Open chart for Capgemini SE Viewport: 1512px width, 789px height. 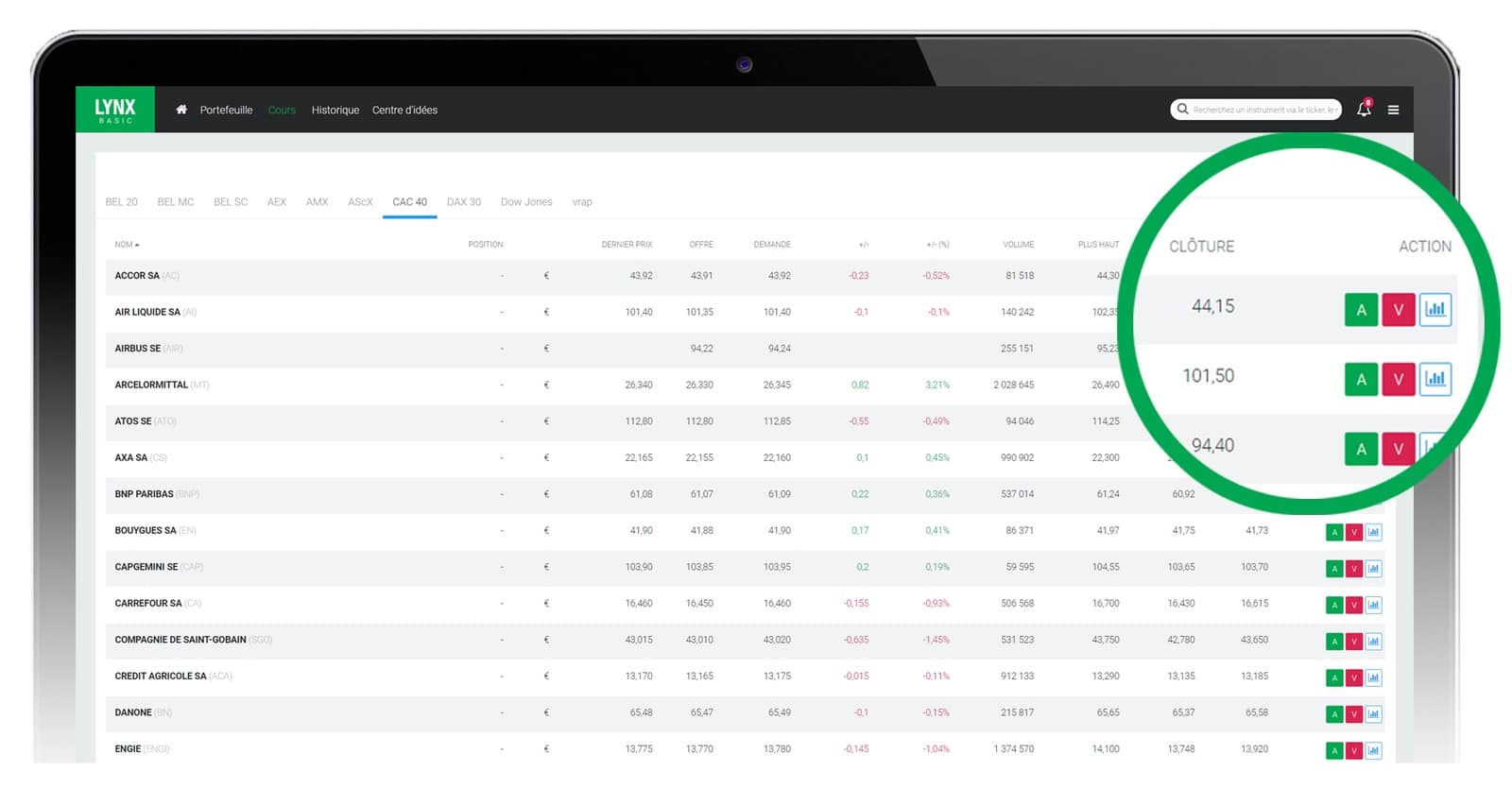(1373, 569)
